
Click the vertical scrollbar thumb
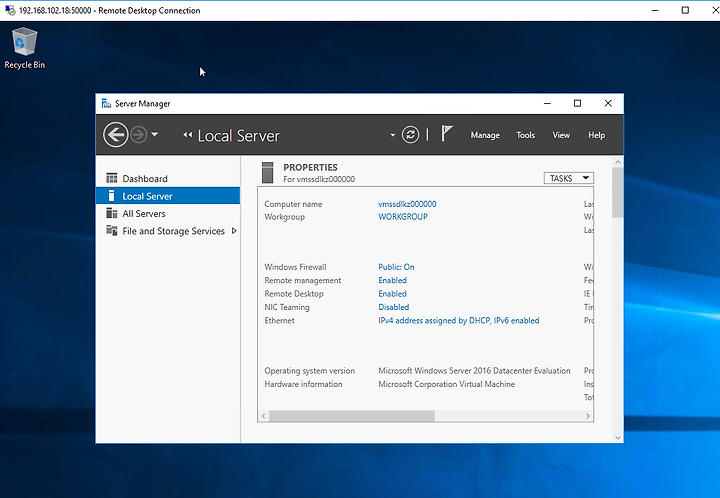(x=618, y=192)
